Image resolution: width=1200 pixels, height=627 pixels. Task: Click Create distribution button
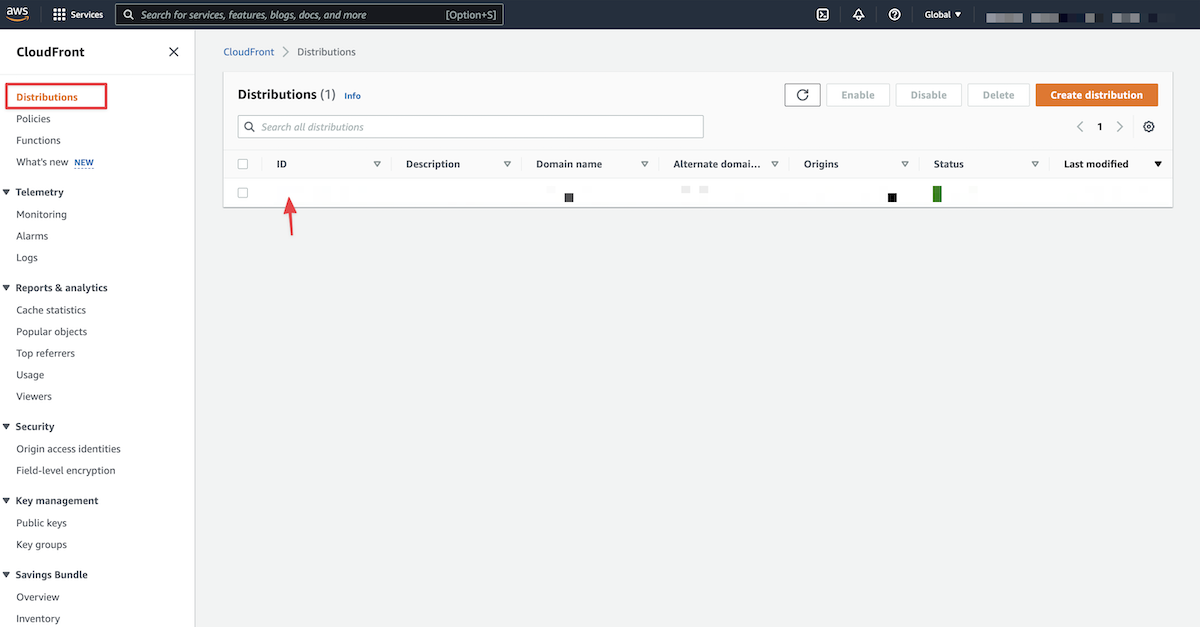click(1096, 95)
